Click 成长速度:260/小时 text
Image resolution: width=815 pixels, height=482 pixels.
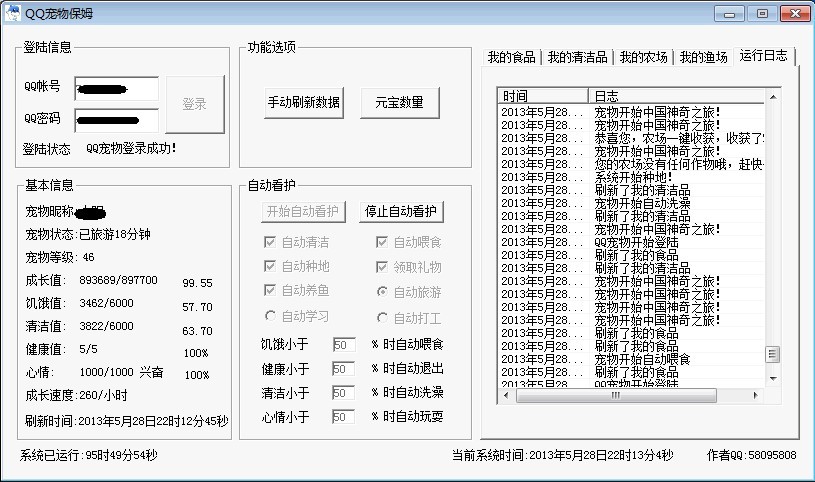pos(76,395)
